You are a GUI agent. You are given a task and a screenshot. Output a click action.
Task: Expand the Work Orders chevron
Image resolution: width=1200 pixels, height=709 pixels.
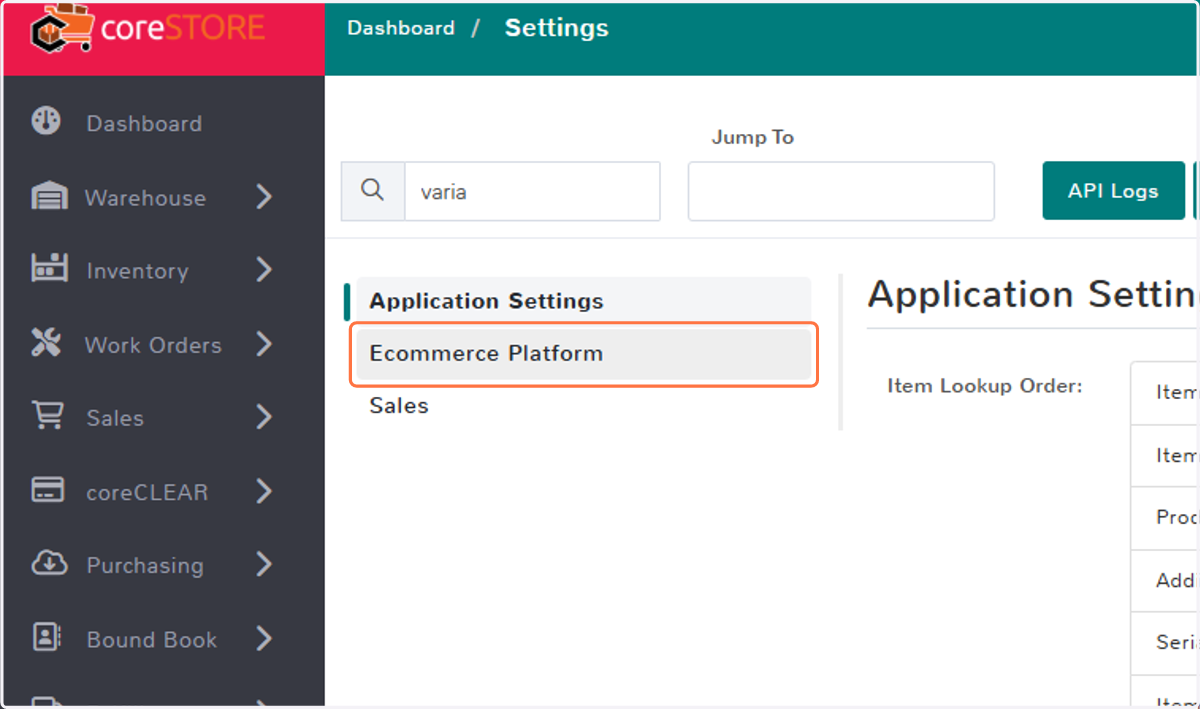[264, 344]
